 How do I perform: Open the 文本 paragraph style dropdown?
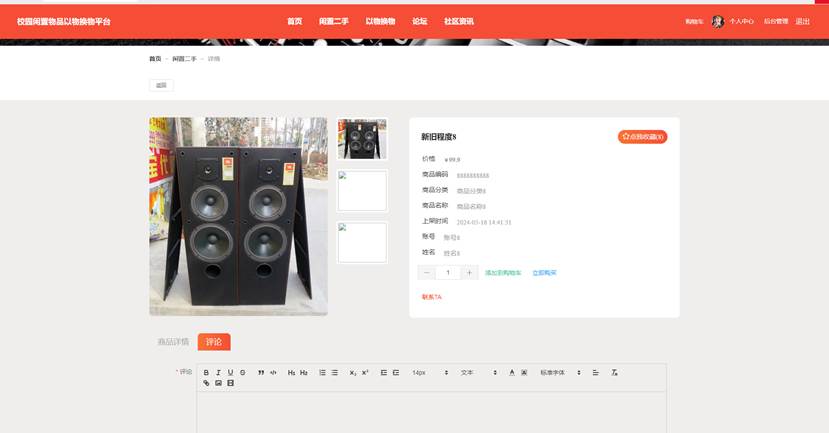(x=478, y=373)
